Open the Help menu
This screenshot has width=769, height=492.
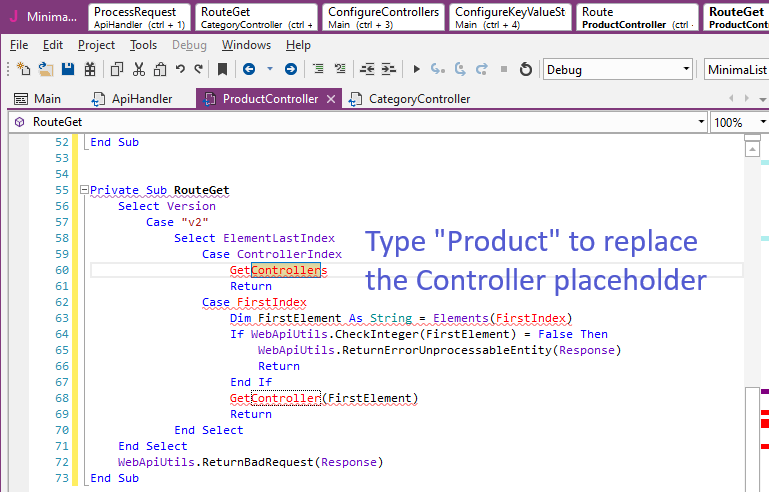(x=298, y=45)
